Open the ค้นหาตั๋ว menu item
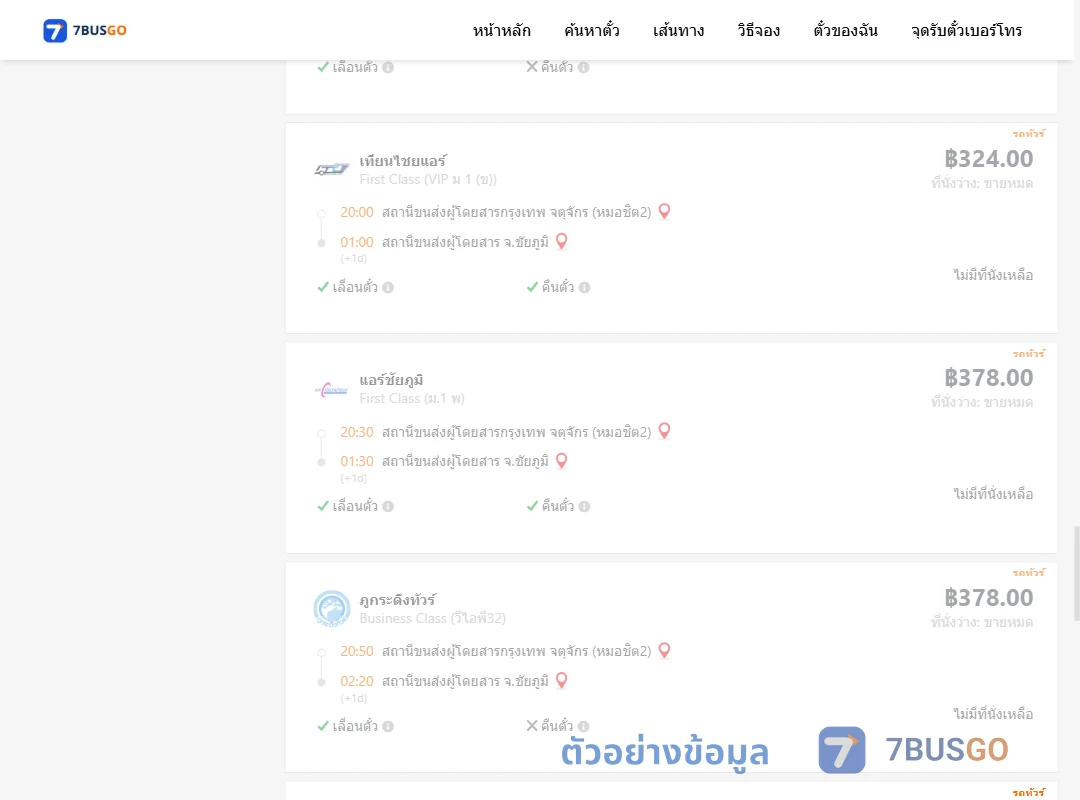This screenshot has width=1080, height=800. (x=592, y=30)
